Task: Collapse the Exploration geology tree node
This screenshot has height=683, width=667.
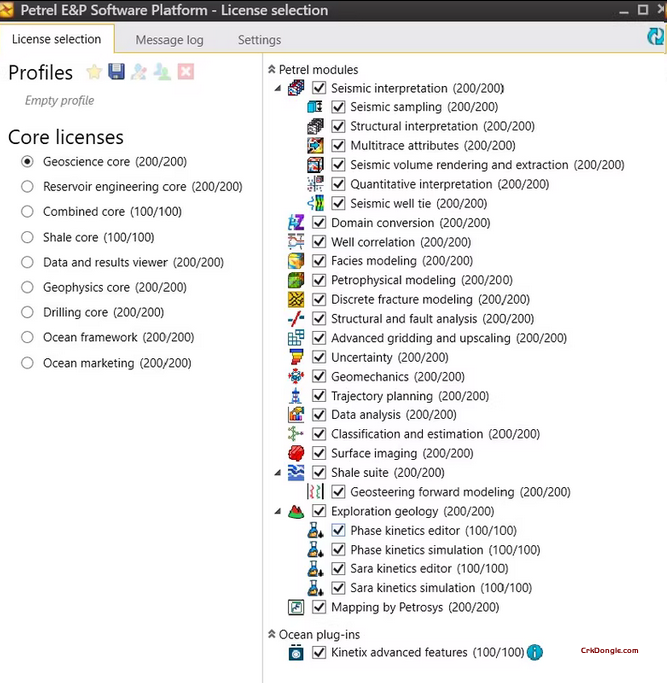Action: [278, 511]
